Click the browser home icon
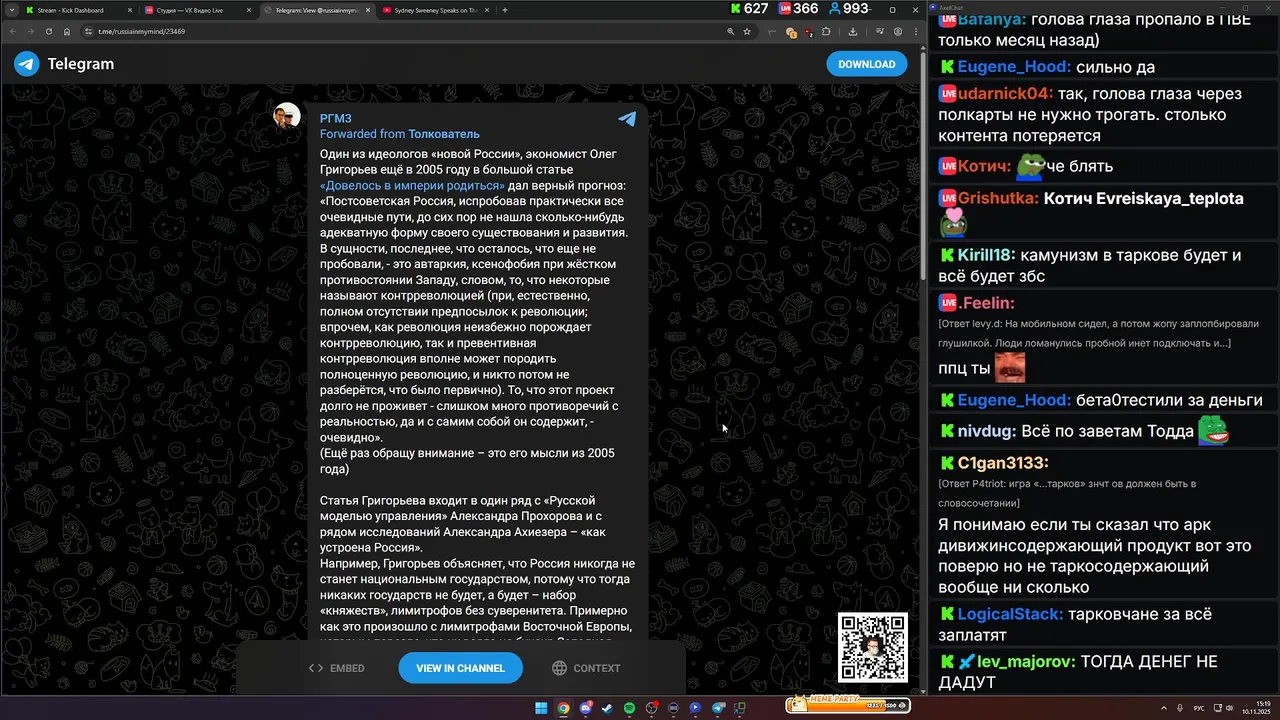 (x=67, y=31)
